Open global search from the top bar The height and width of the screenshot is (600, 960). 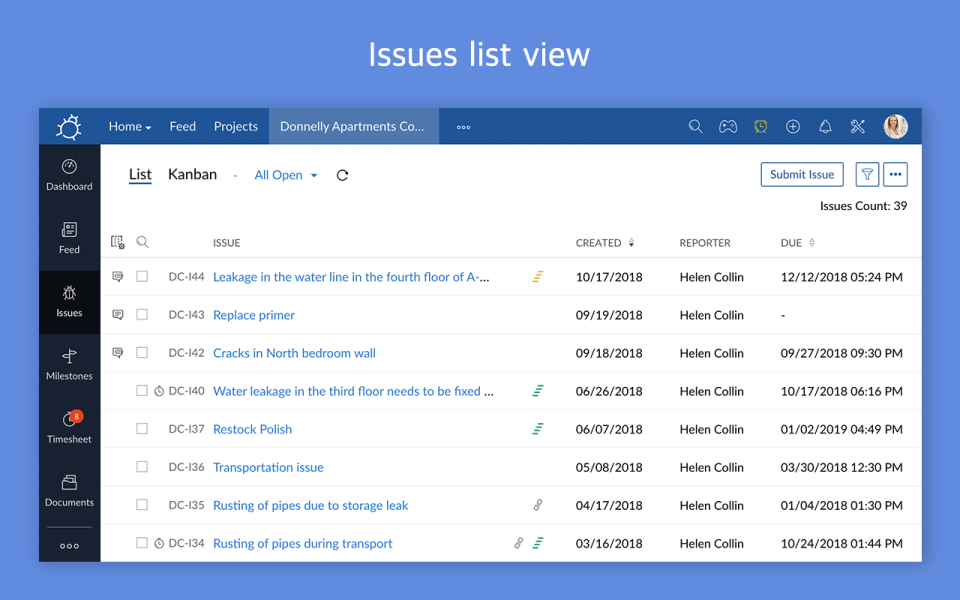pos(695,126)
